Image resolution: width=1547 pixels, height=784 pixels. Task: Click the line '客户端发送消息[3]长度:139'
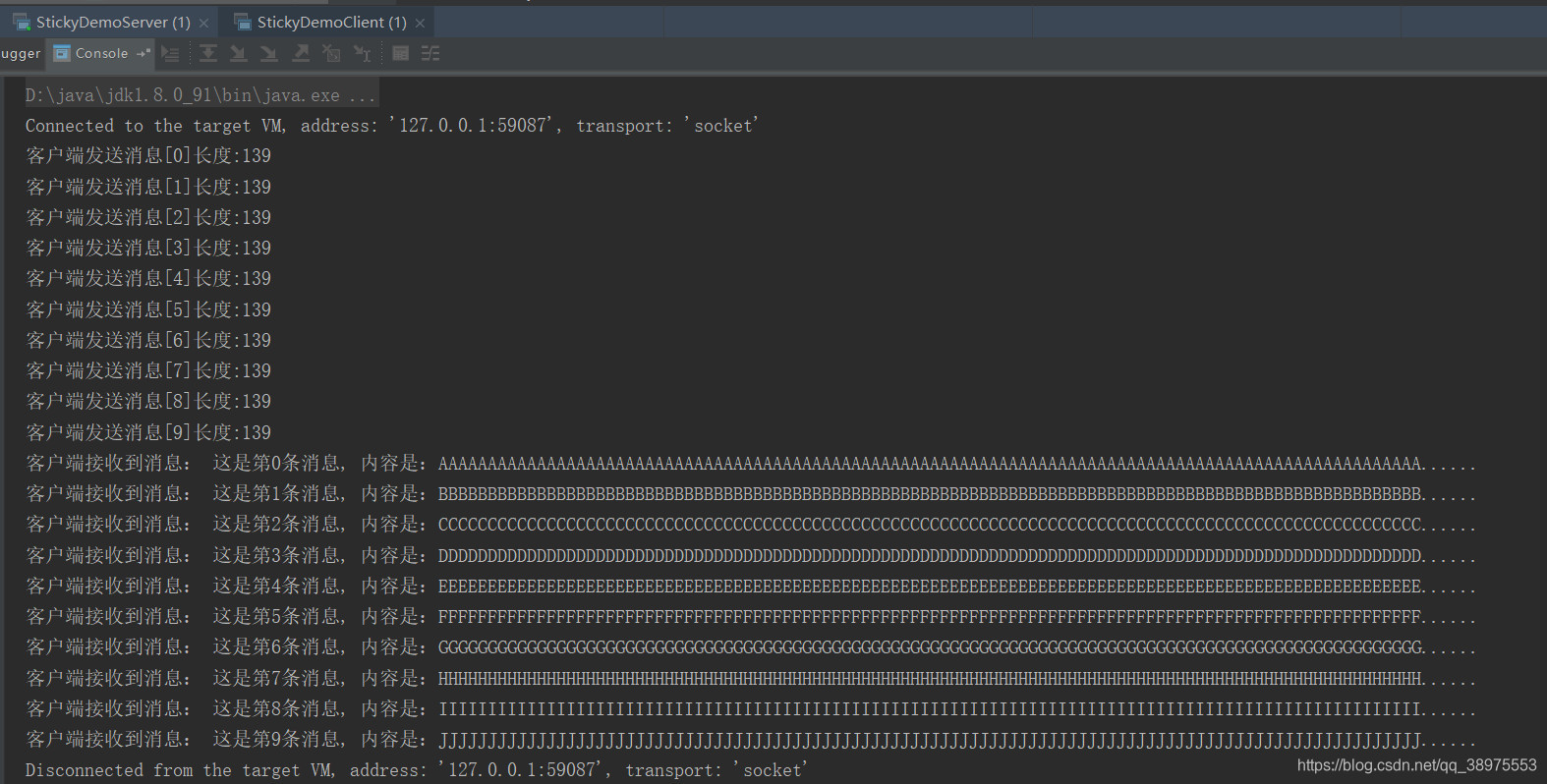coord(148,248)
